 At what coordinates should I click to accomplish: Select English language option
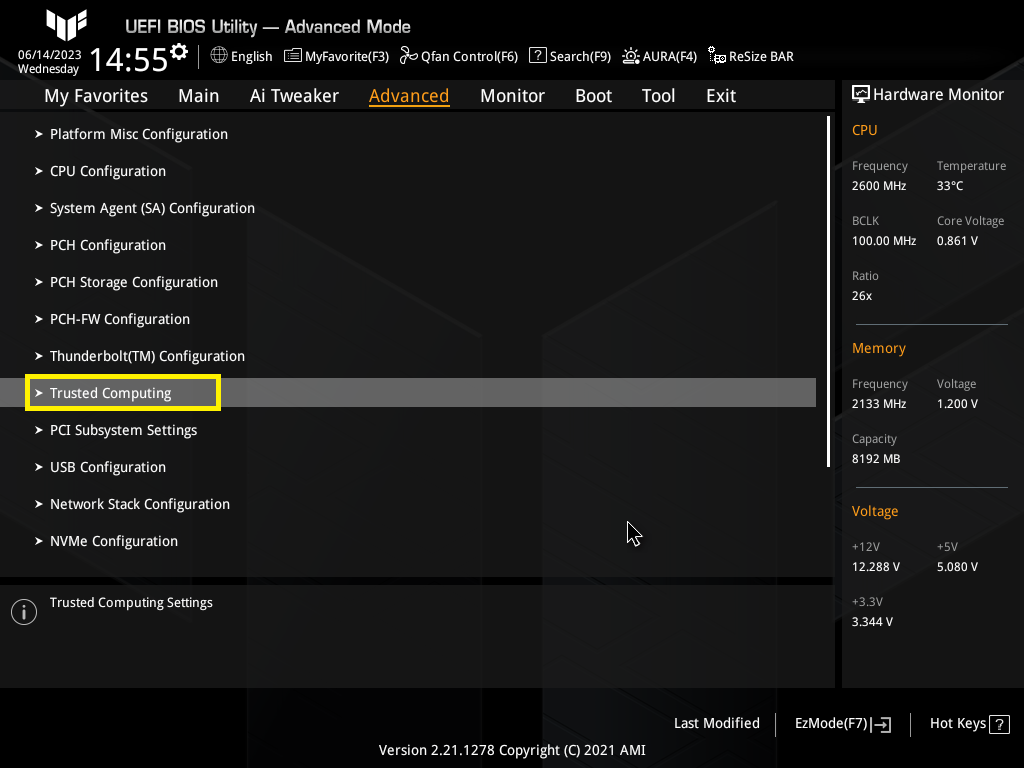pyautogui.click(x=251, y=56)
